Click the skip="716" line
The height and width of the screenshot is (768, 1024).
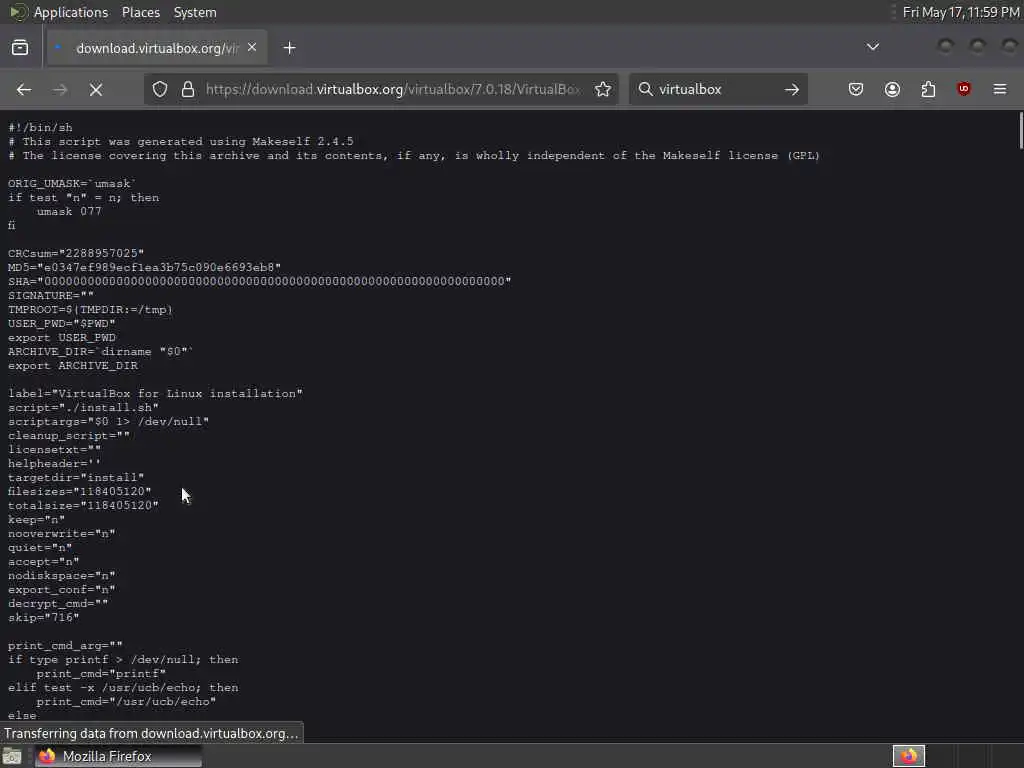point(43,618)
